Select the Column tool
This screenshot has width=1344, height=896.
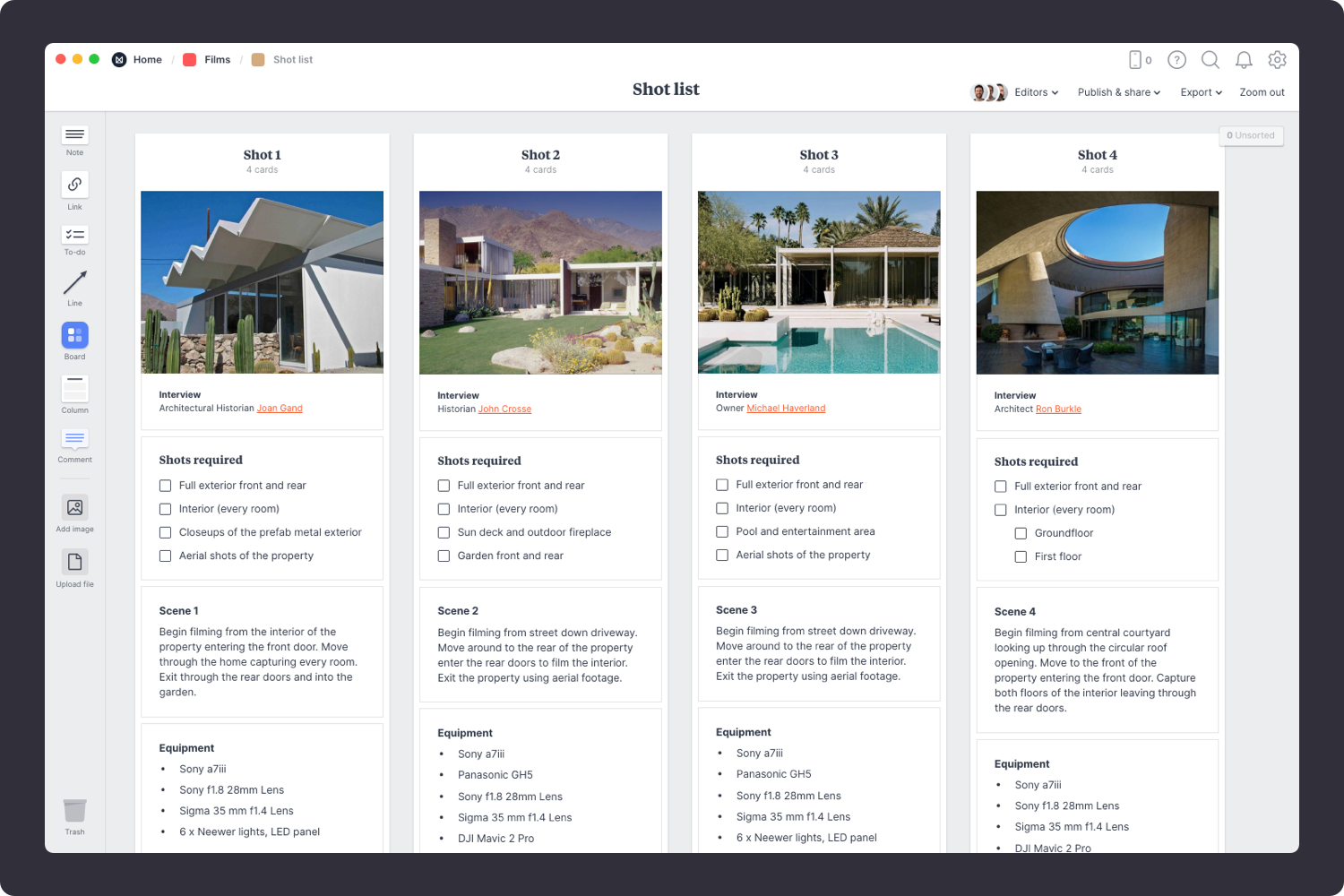74,390
